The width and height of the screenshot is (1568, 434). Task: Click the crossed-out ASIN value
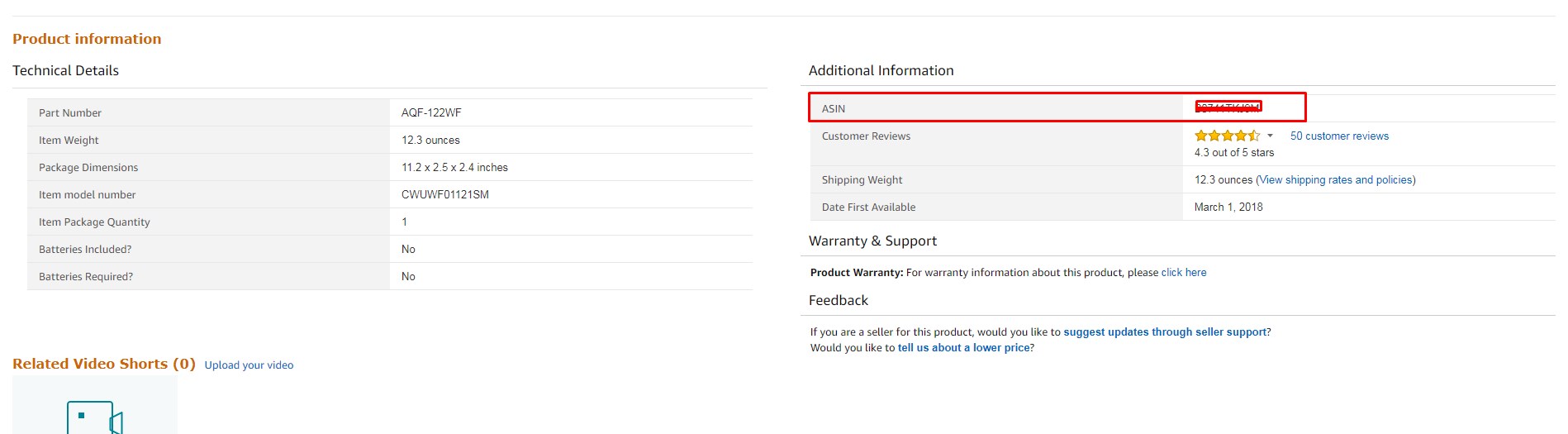tap(1228, 107)
